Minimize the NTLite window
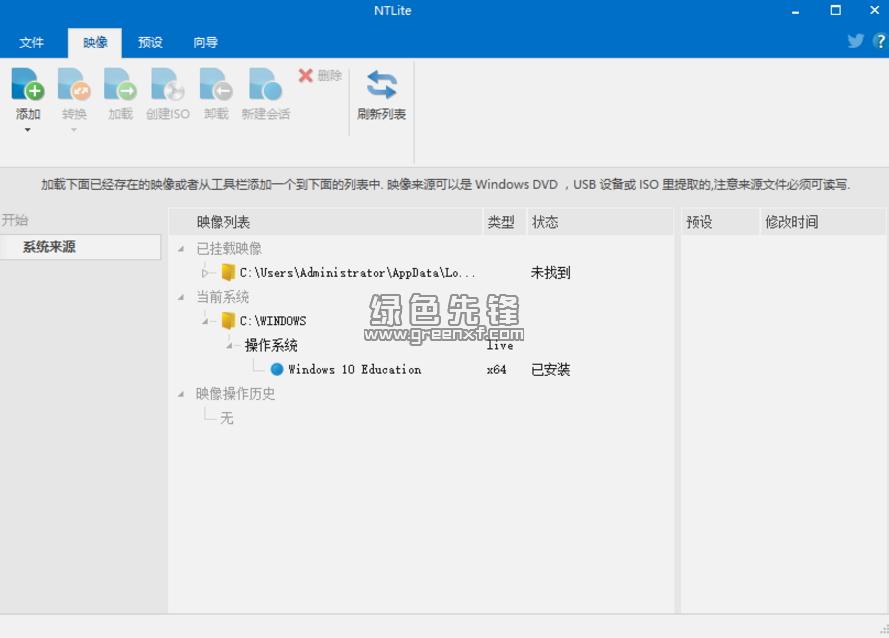The width and height of the screenshot is (889, 638). click(795, 11)
